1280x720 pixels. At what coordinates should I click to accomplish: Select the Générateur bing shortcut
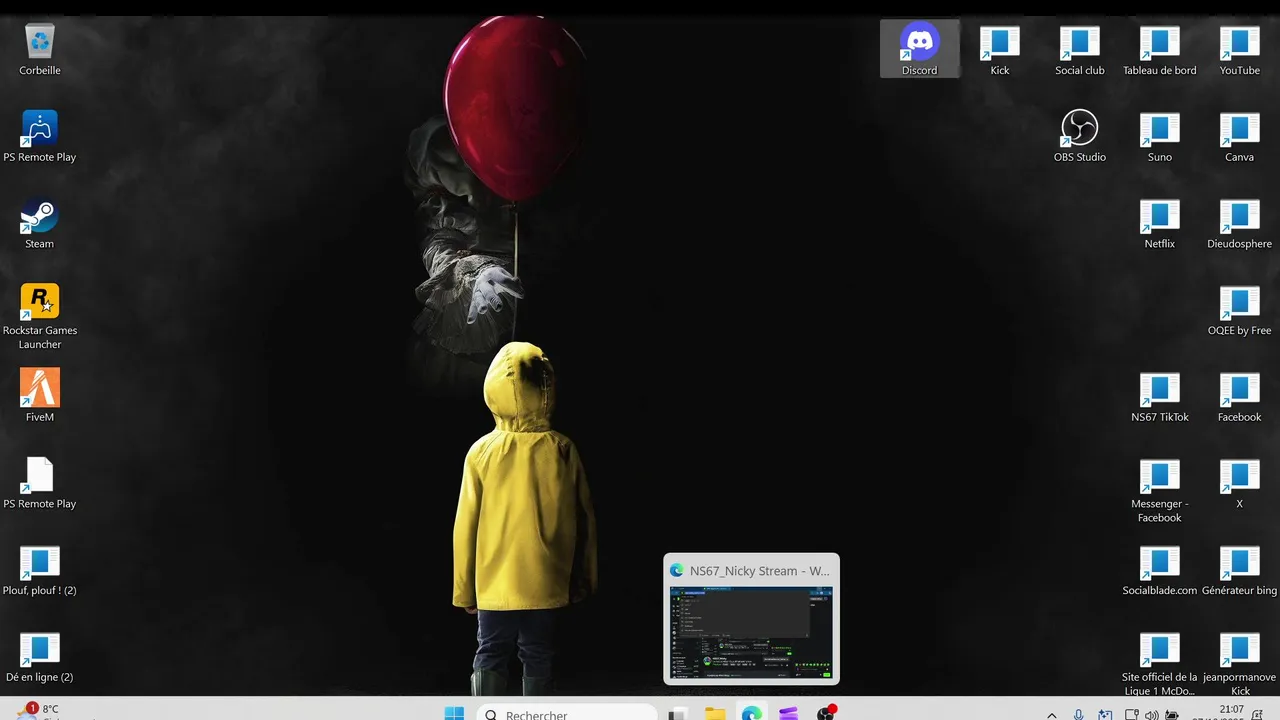point(1240,570)
